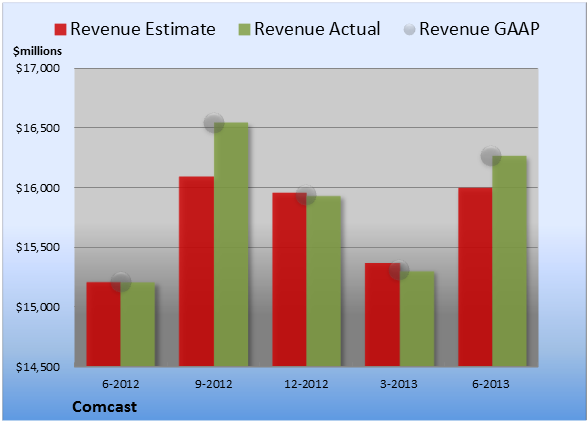588x422 pixels.
Task: Click the "$16,000" y-axis label
Action: pyautogui.click(x=38, y=188)
